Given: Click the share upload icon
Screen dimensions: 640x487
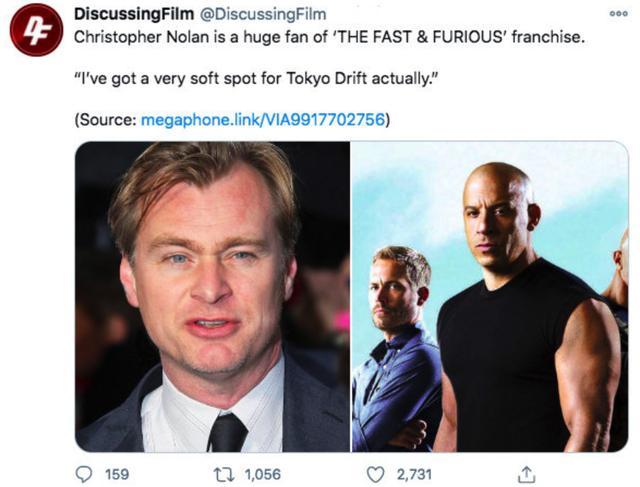Looking at the screenshot, I should pos(527,474).
